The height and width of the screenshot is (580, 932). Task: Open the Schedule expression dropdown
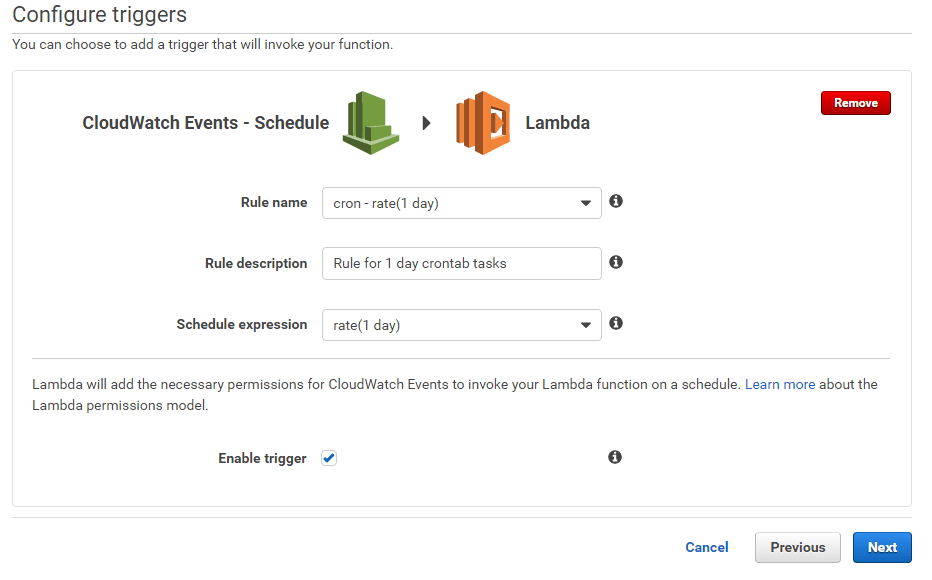[461, 325]
